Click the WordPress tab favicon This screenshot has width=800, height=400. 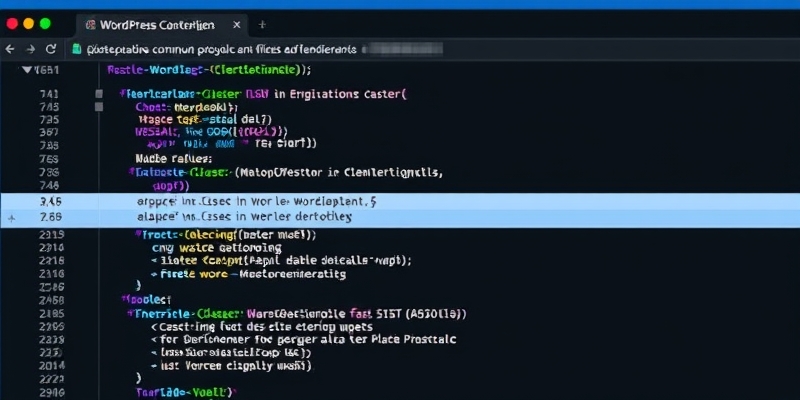click(91, 23)
